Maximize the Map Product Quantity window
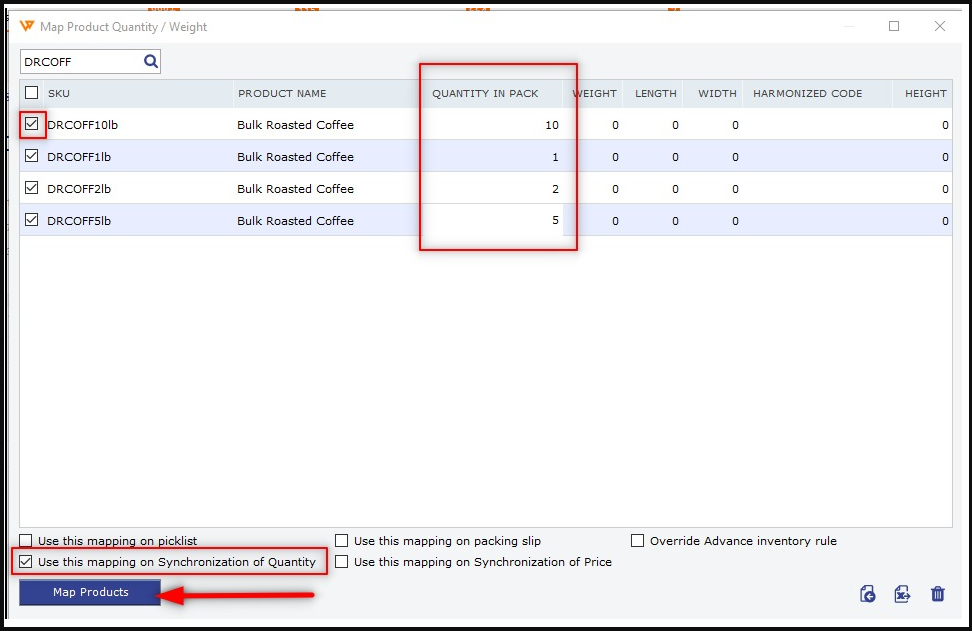The height and width of the screenshot is (631, 972). (x=894, y=27)
